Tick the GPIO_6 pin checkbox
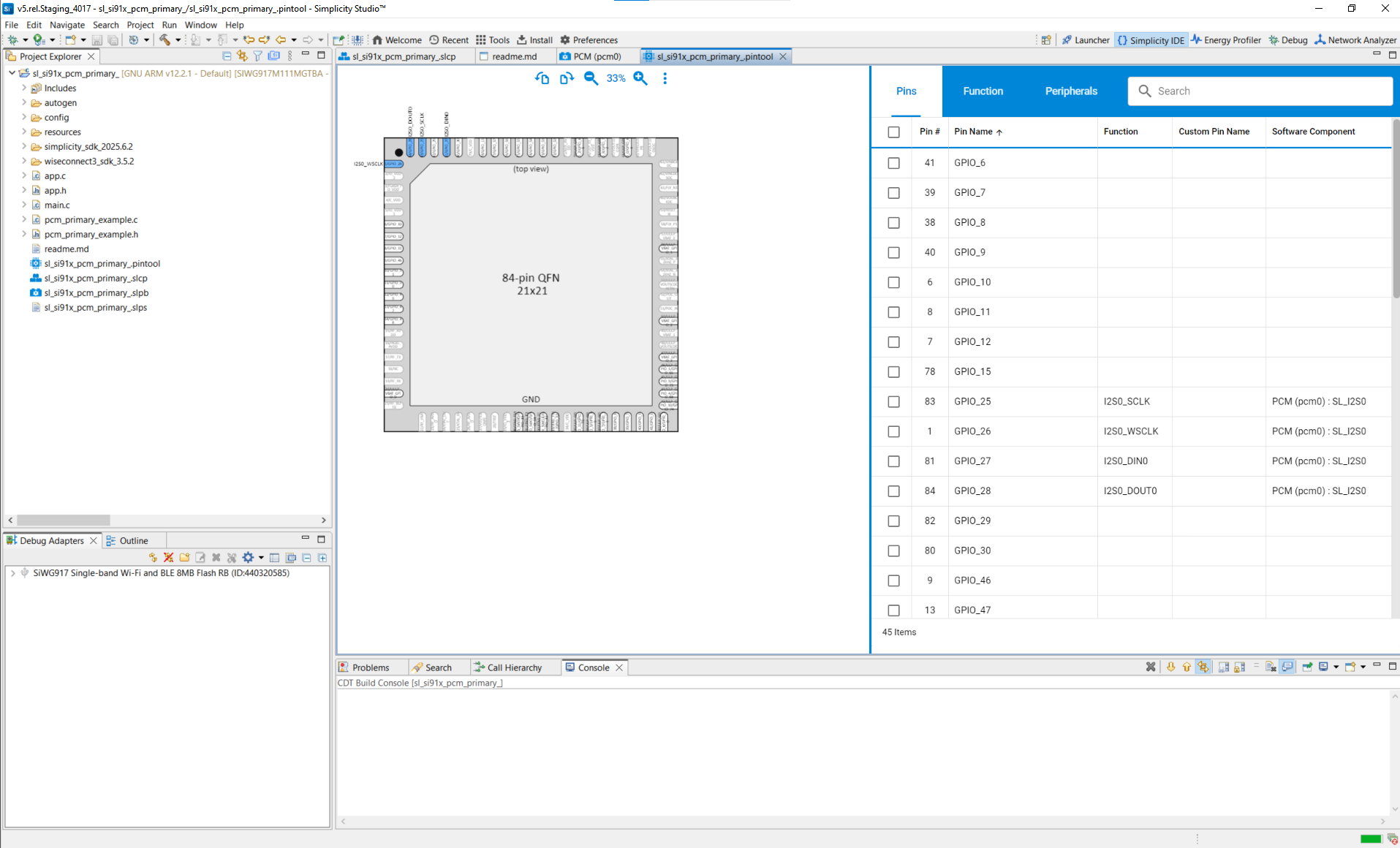This screenshot has width=1400, height=848. [x=893, y=163]
